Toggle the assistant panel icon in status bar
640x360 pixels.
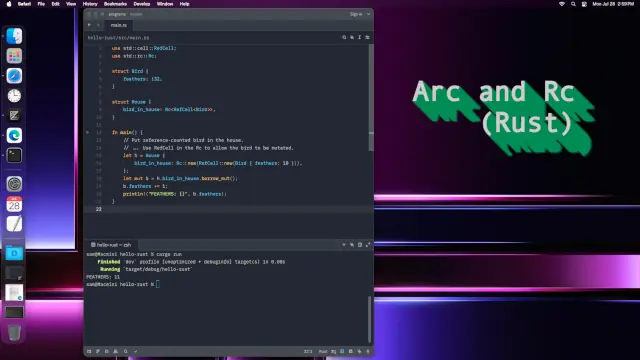(x=359, y=351)
